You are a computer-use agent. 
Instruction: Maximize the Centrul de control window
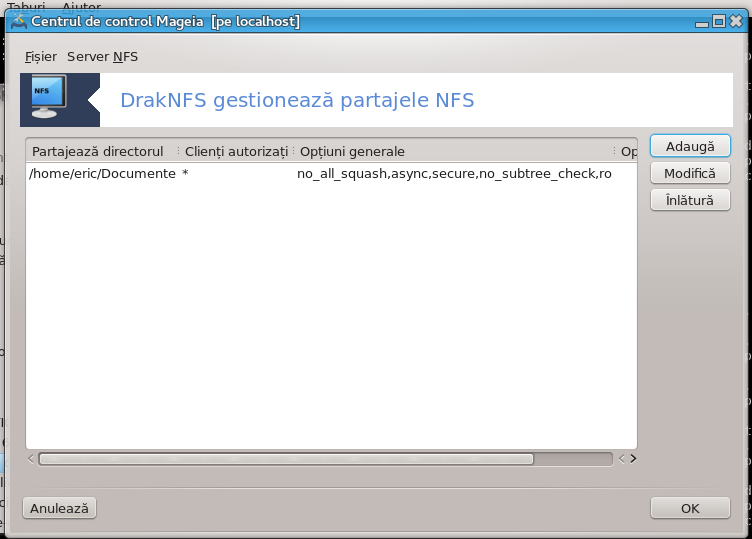[718, 21]
